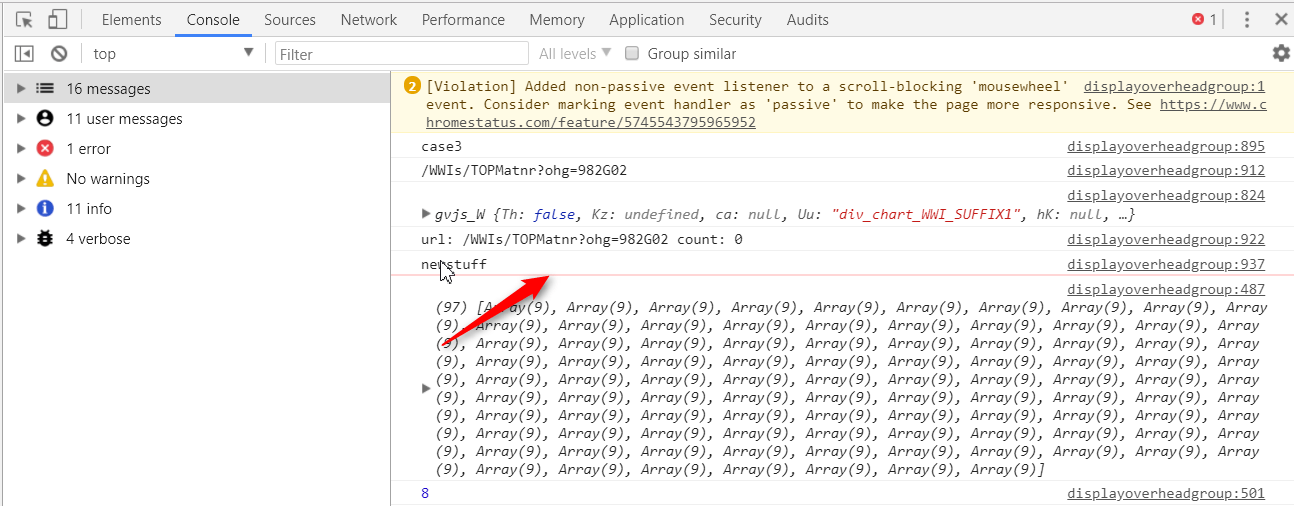Image resolution: width=1294 pixels, height=506 pixels.
Task: Open the DevTools three-dot customize menu
Action: tap(1247, 19)
